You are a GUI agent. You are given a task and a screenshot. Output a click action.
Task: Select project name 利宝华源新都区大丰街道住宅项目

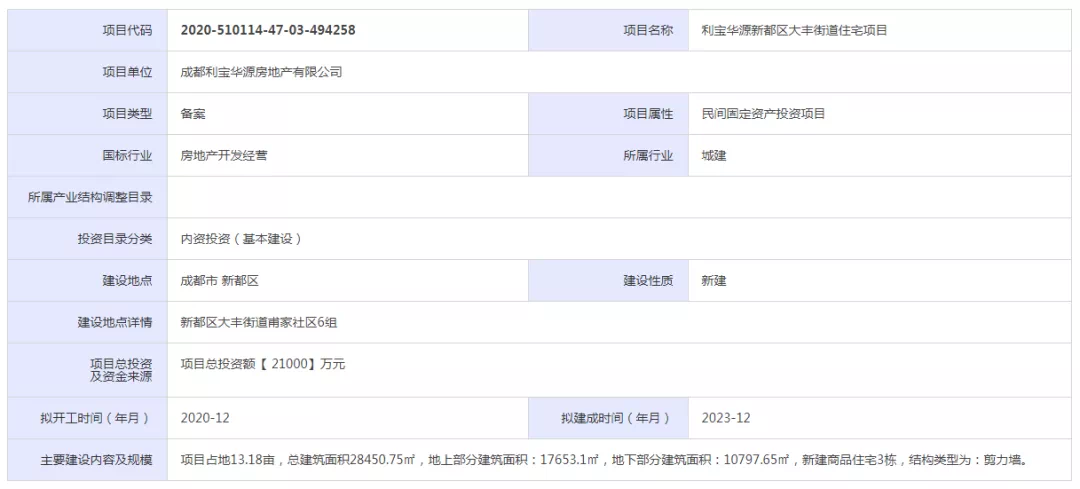[x=794, y=30]
